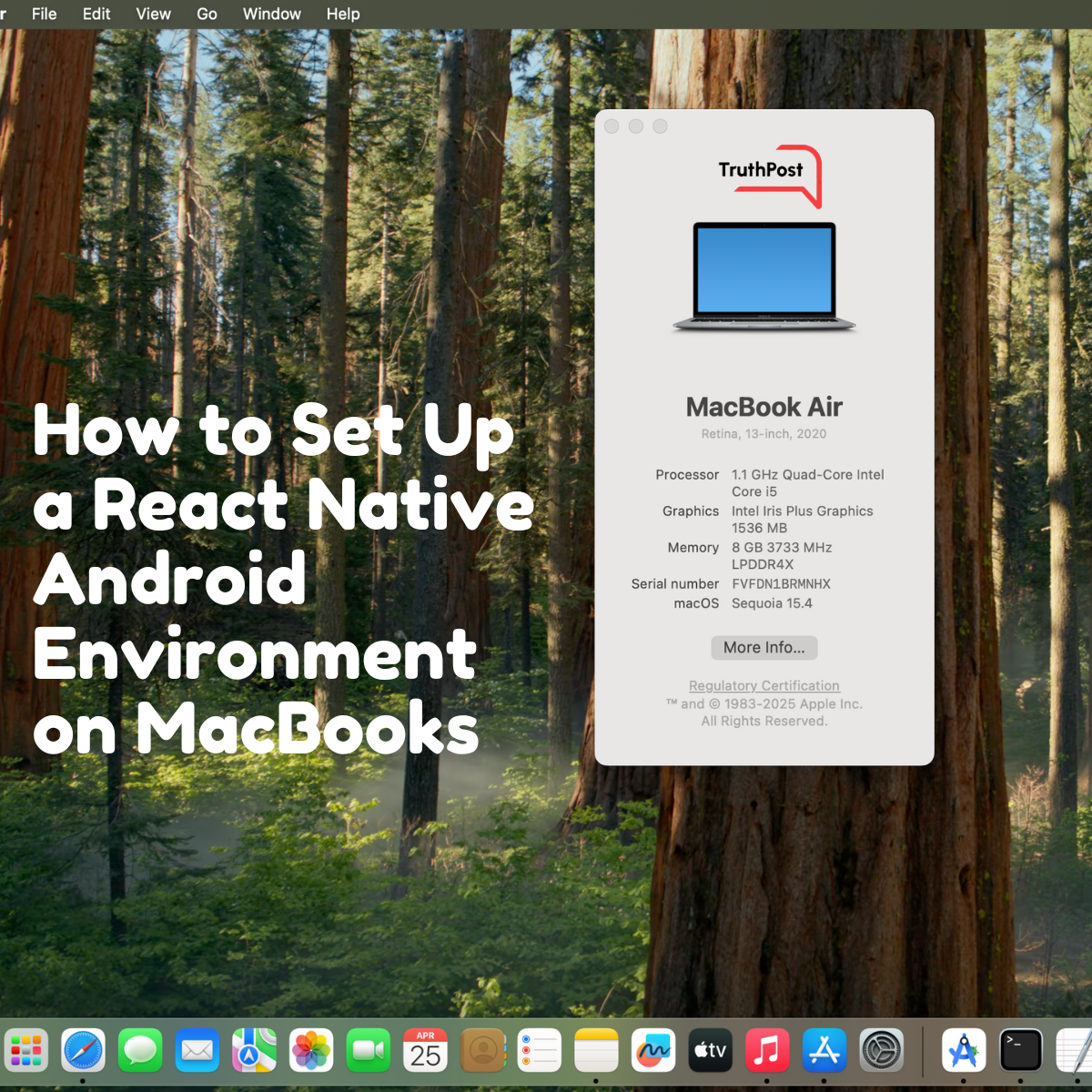Open Calendar showing Apr 25
The height and width of the screenshot is (1092, 1092).
pos(425,1051)
